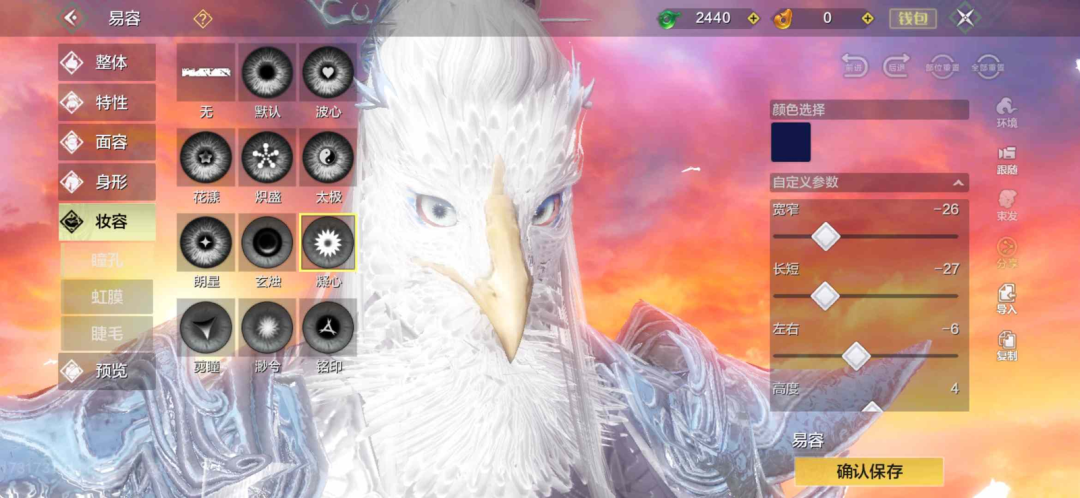Toggle the 跟随 camera follow option
Image resolution: width=1080 pixels, height=498 pixels.
click(1006, 159)
